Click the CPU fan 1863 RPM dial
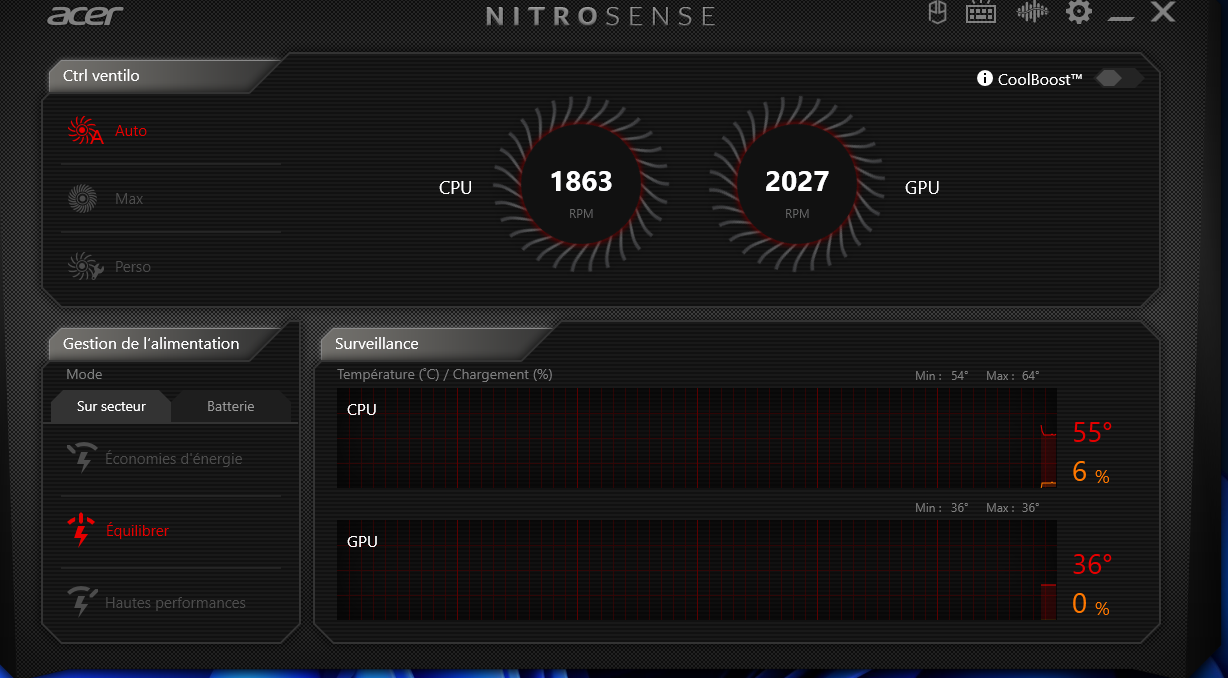The width and height of the screenshot is (1228, 678). (581, 186)
